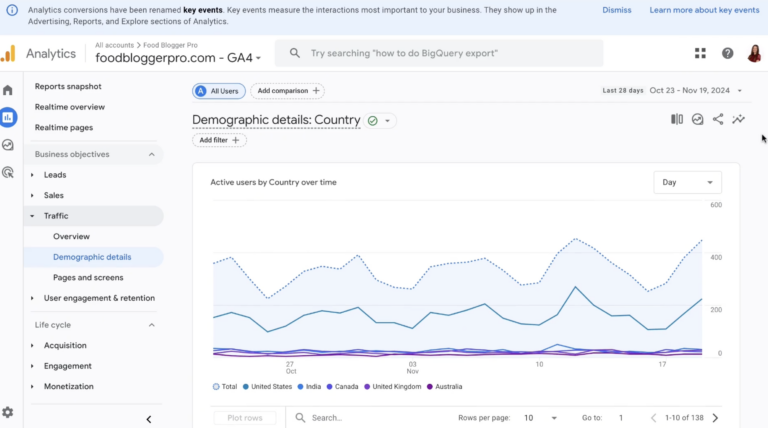The image size is (768, 428).
Task: Click All accounts breadcrumb
Action: tap(114, 45)
